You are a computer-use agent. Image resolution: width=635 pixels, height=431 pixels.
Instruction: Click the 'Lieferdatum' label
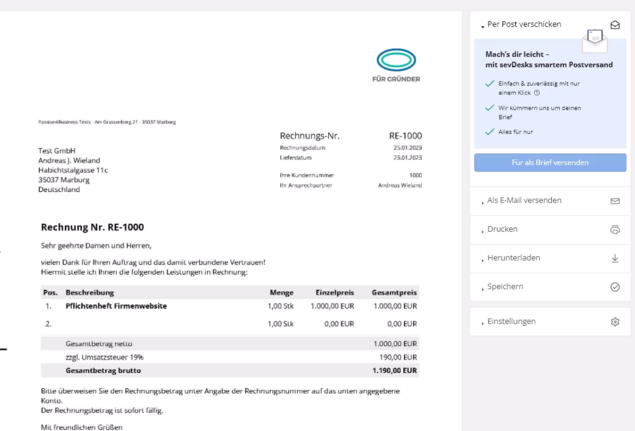click(296, 158)
